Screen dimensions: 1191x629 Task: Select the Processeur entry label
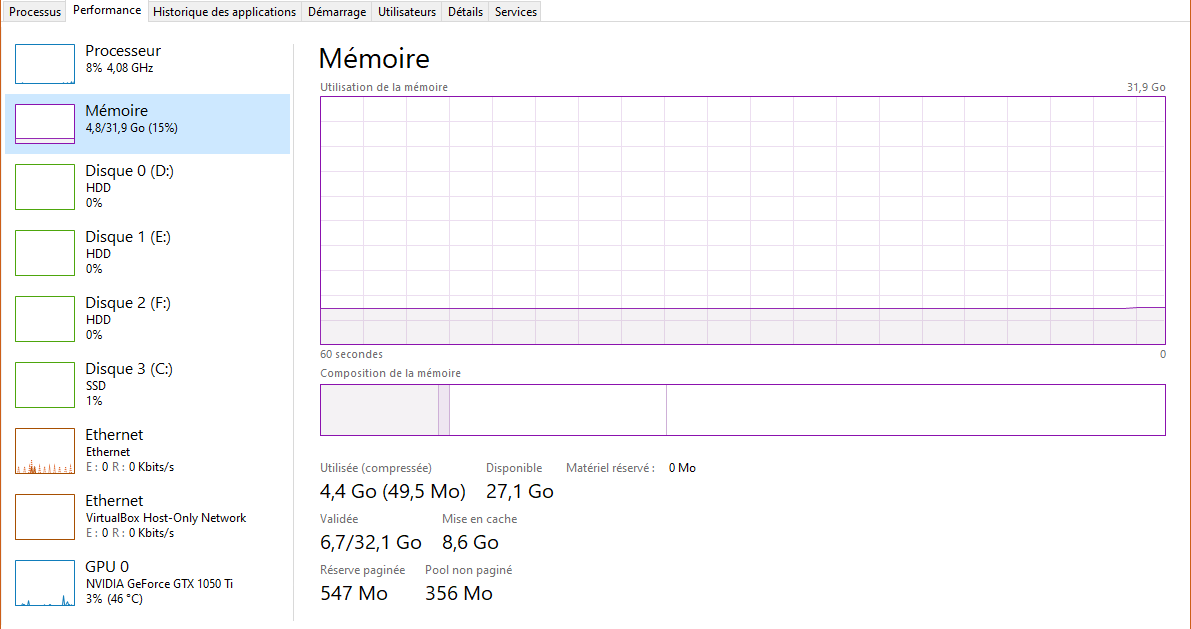[x=123, y=51]
